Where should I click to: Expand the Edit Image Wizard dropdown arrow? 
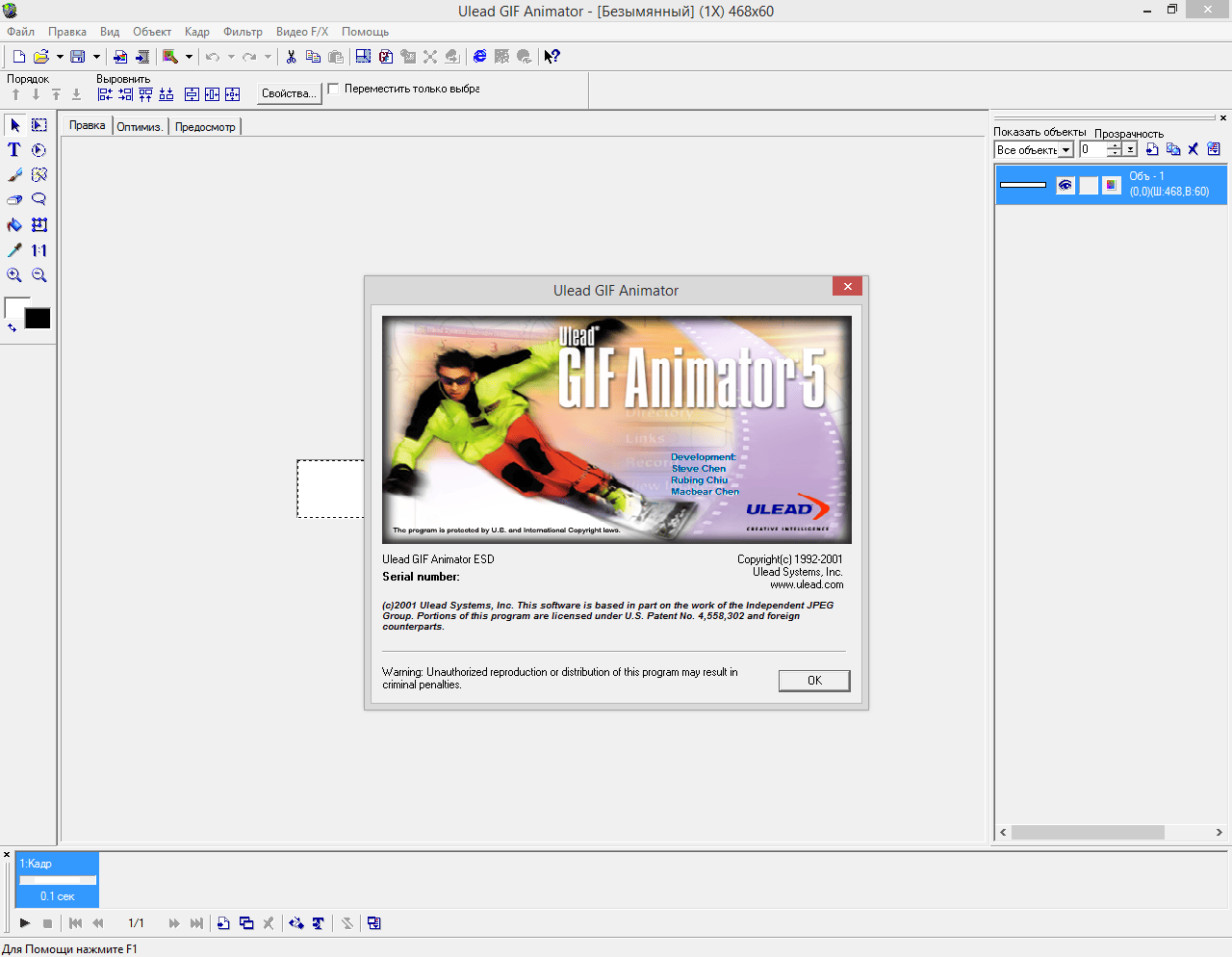tap(189, 57)
